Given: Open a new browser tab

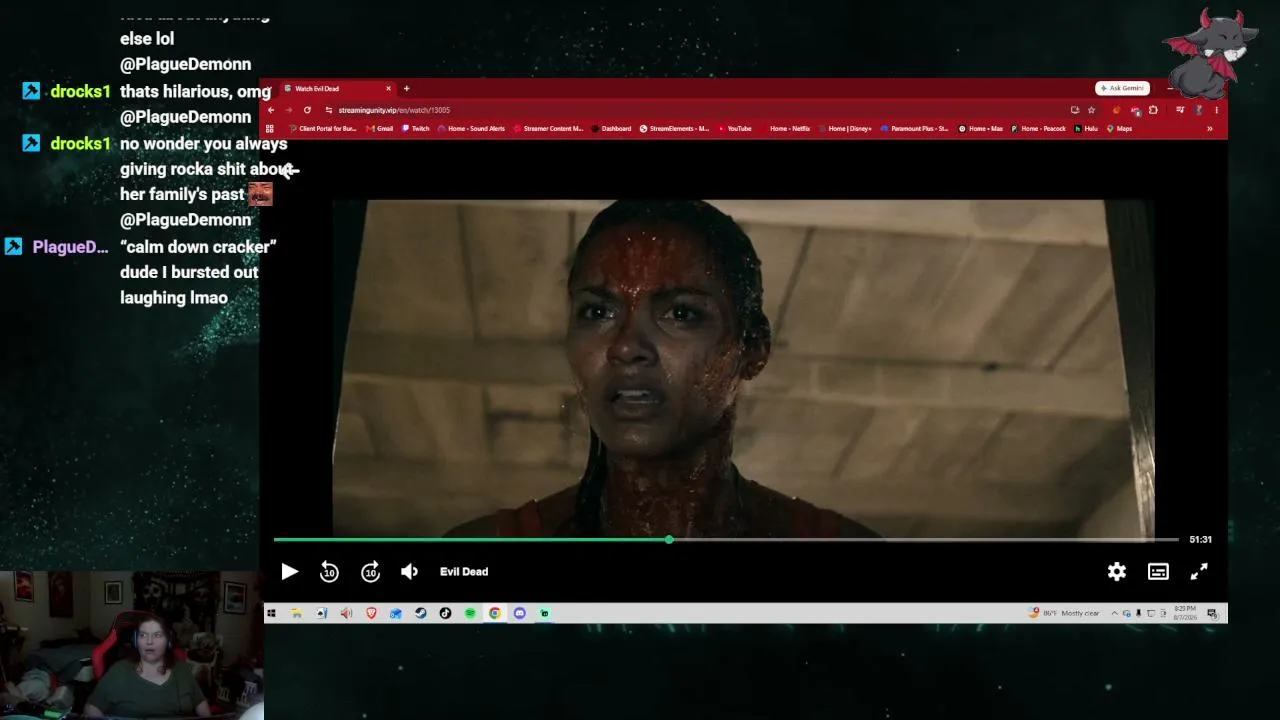Looking at the screenshot, I should coord(406,89).
